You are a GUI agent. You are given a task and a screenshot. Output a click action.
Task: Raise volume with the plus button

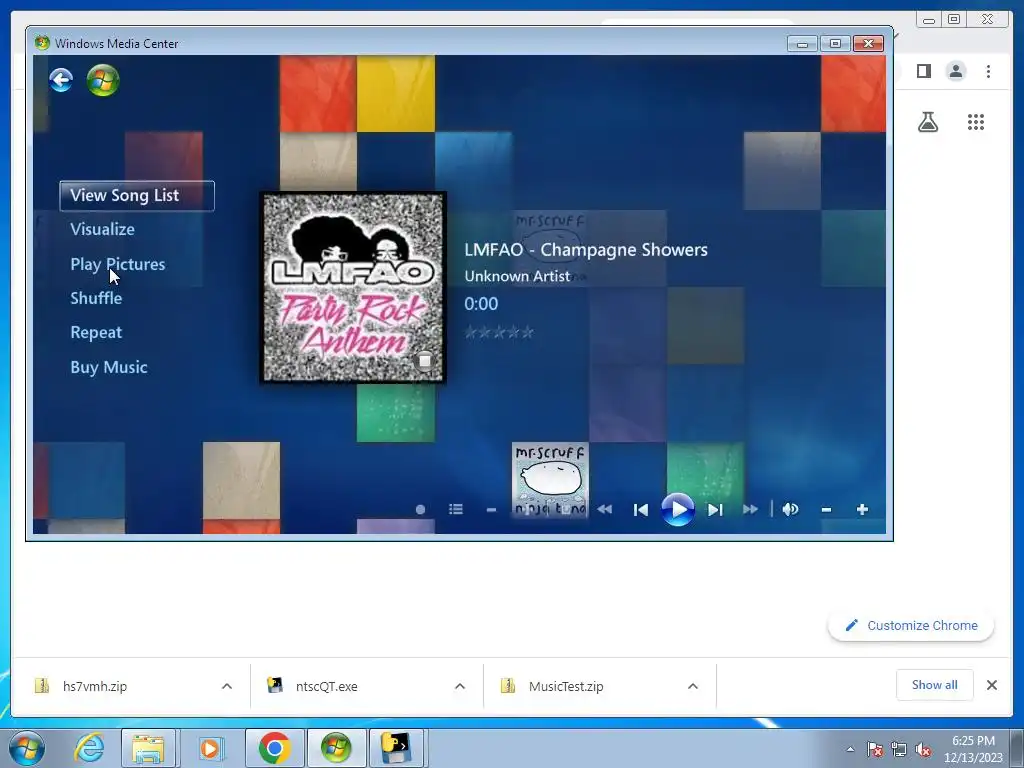point(862,509)
